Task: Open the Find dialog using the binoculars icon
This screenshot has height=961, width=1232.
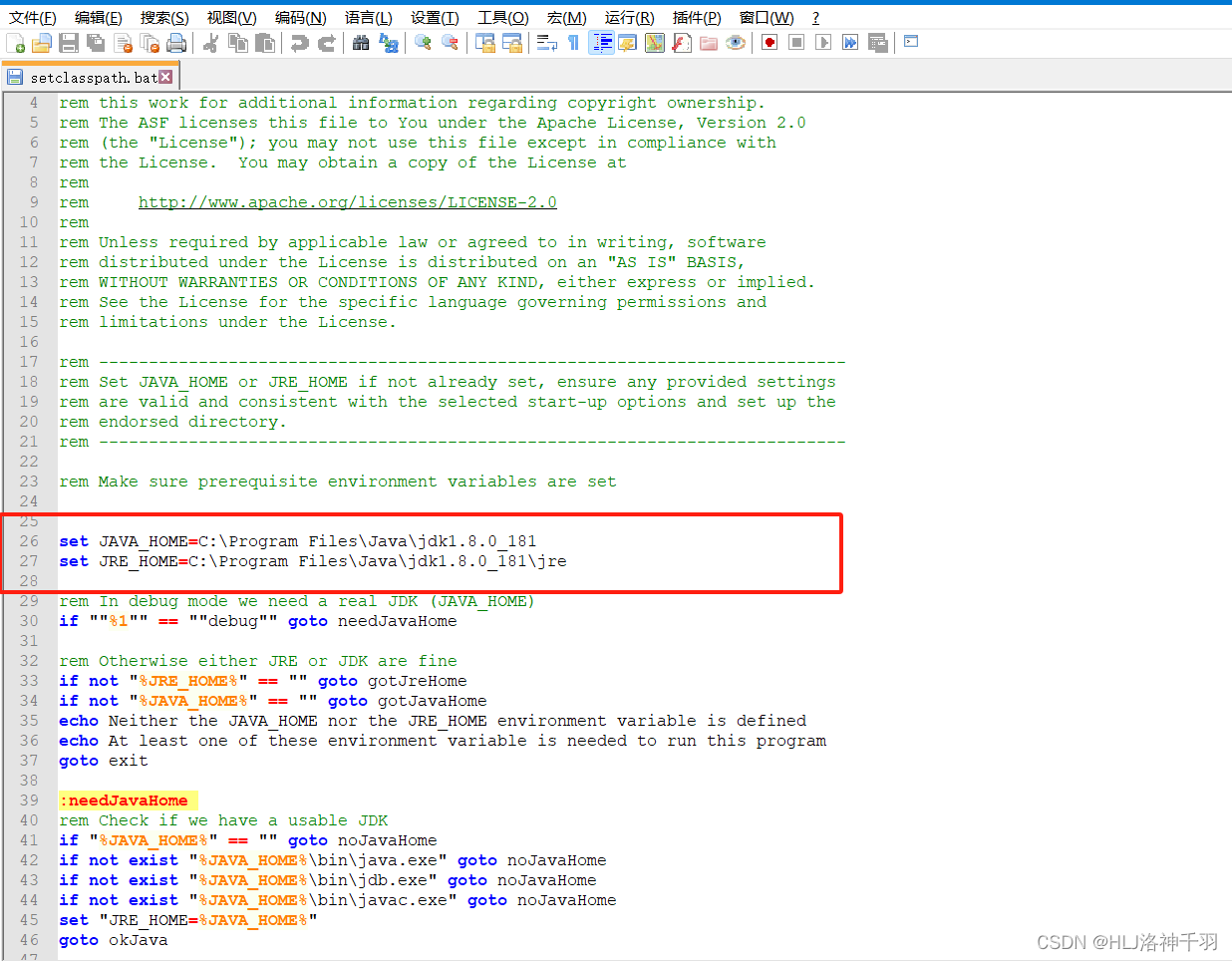Action: point(360,43)
